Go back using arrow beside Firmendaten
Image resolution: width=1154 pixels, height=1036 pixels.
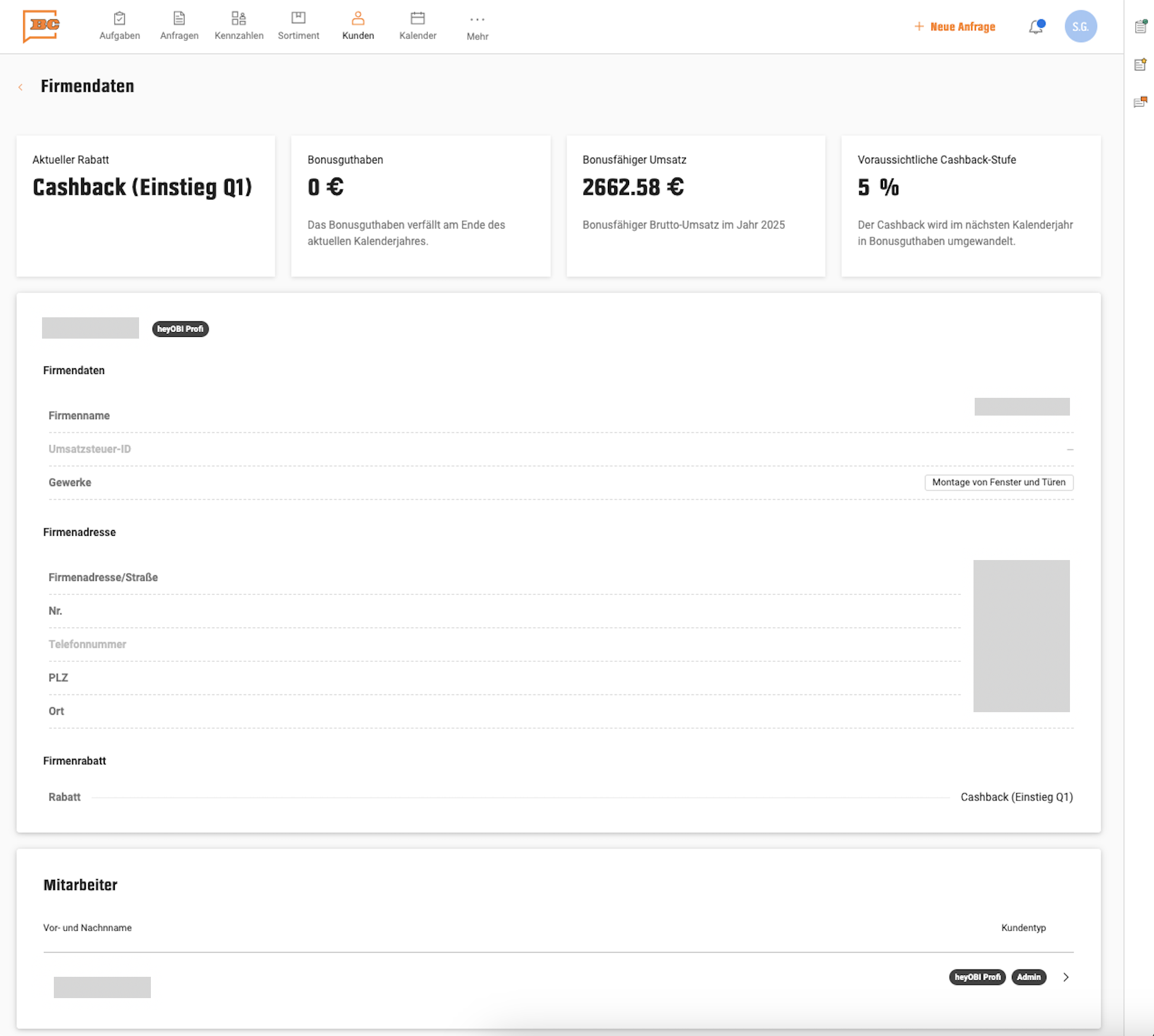tap(21, 87)
